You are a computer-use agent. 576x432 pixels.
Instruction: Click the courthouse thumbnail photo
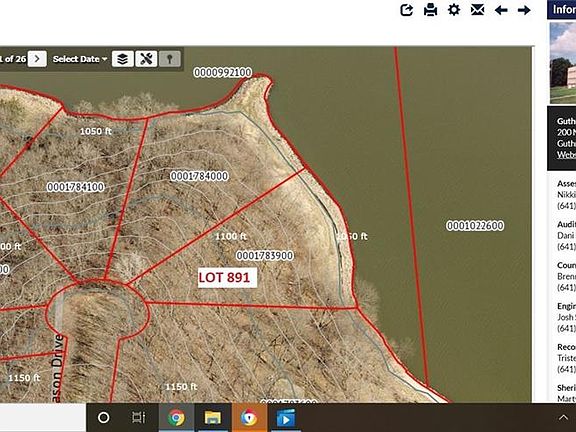[x=563, y=63]
